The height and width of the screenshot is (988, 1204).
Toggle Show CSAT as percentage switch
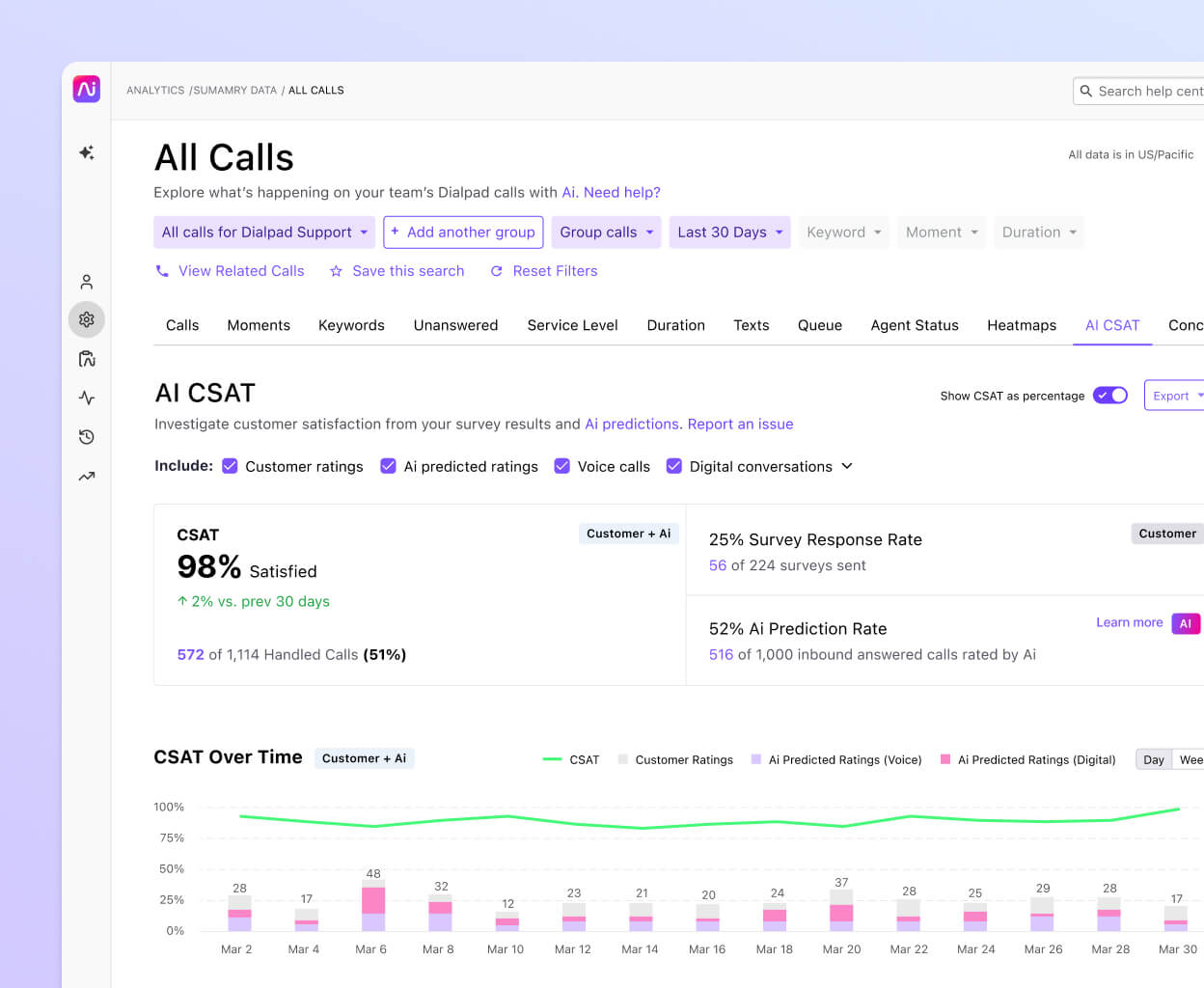point(1109,395)
